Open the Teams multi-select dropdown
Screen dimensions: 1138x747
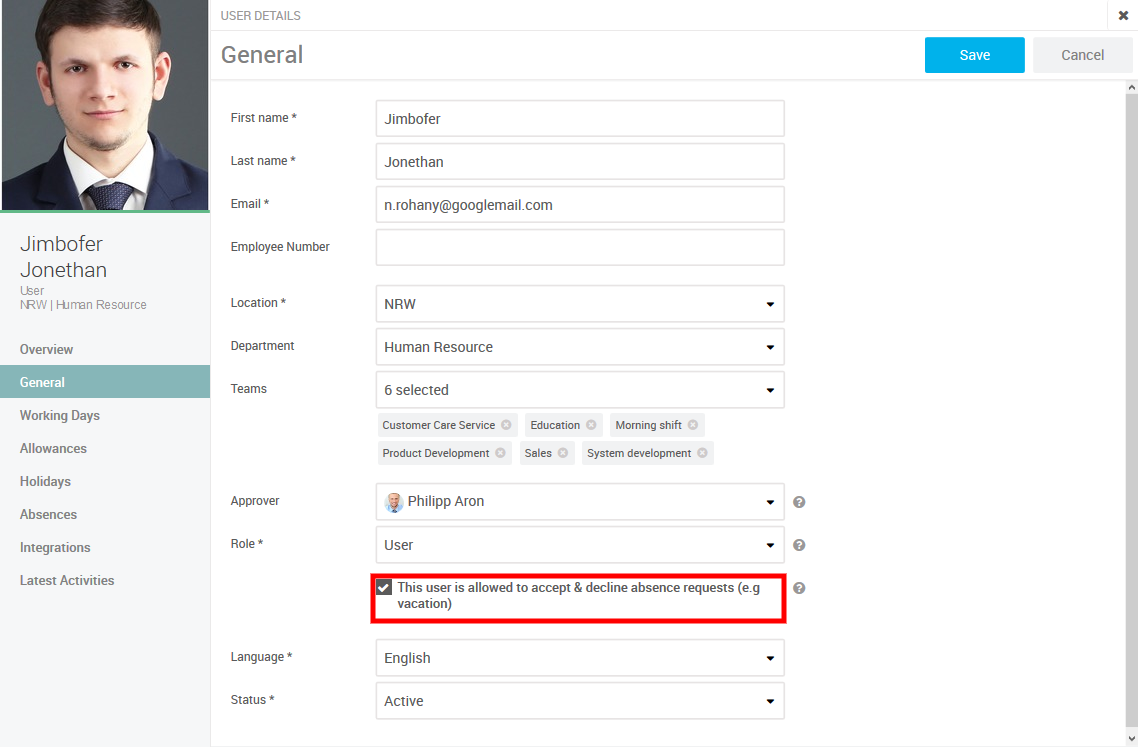(580, 390)
